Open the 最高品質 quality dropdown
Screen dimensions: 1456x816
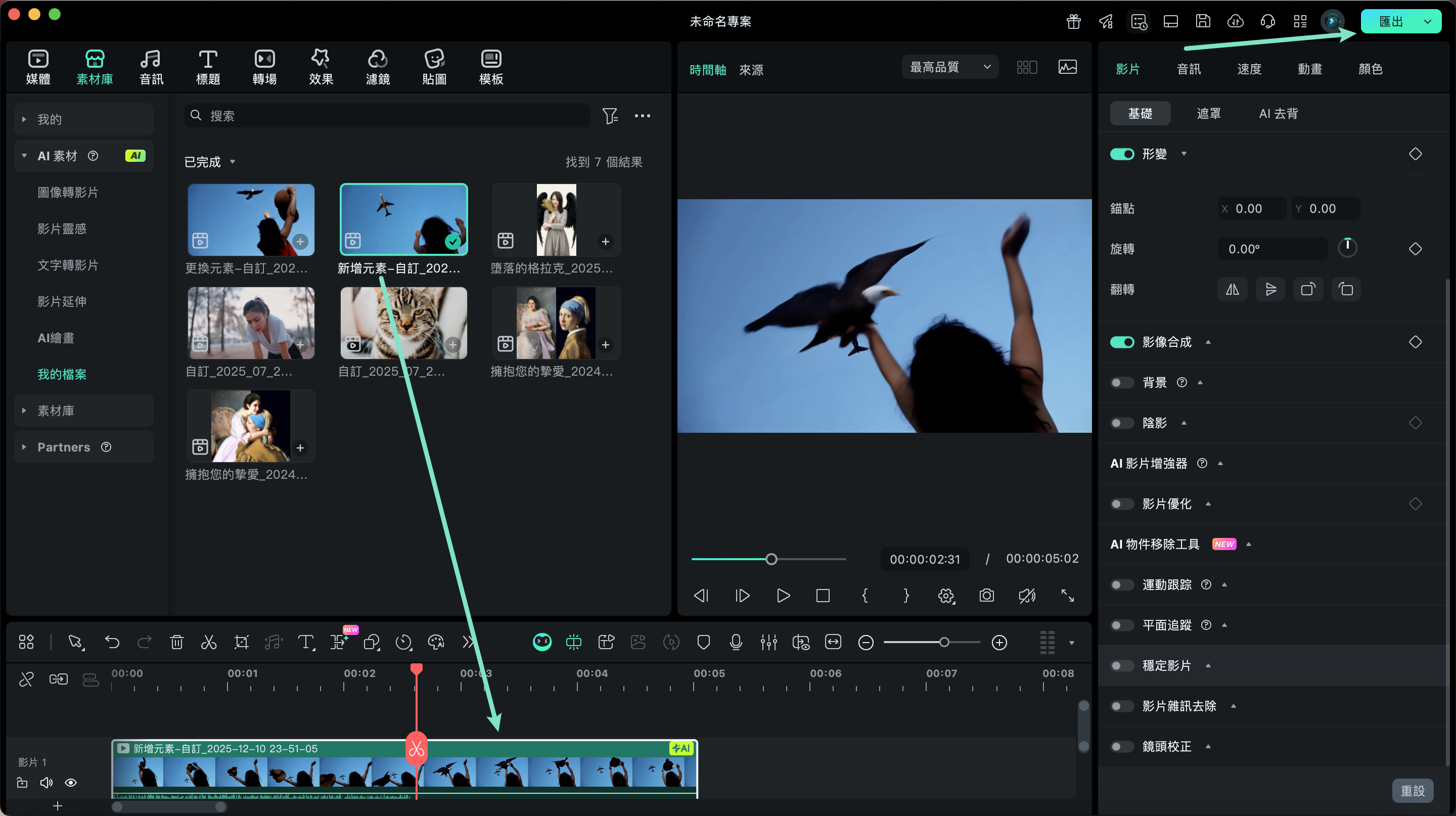949,67
